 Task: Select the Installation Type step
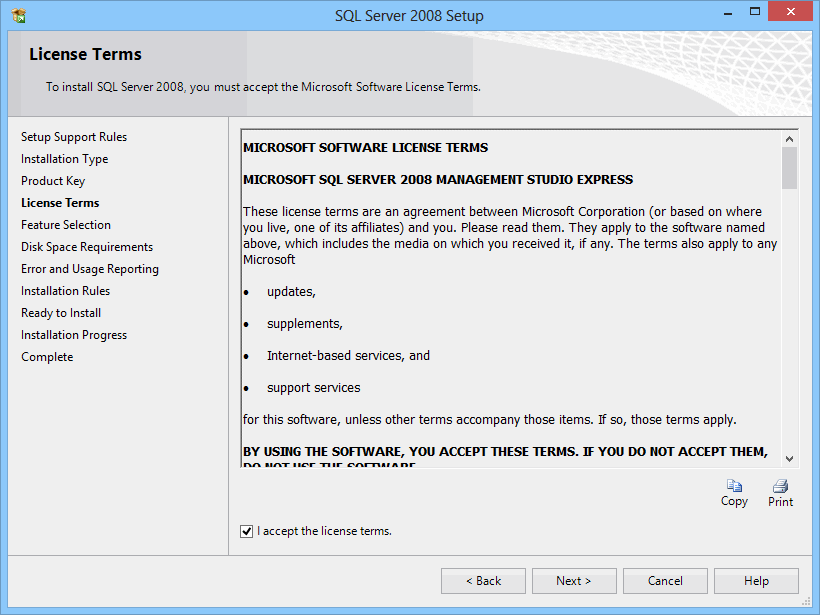pyautogui.click(x=64, y=159)
